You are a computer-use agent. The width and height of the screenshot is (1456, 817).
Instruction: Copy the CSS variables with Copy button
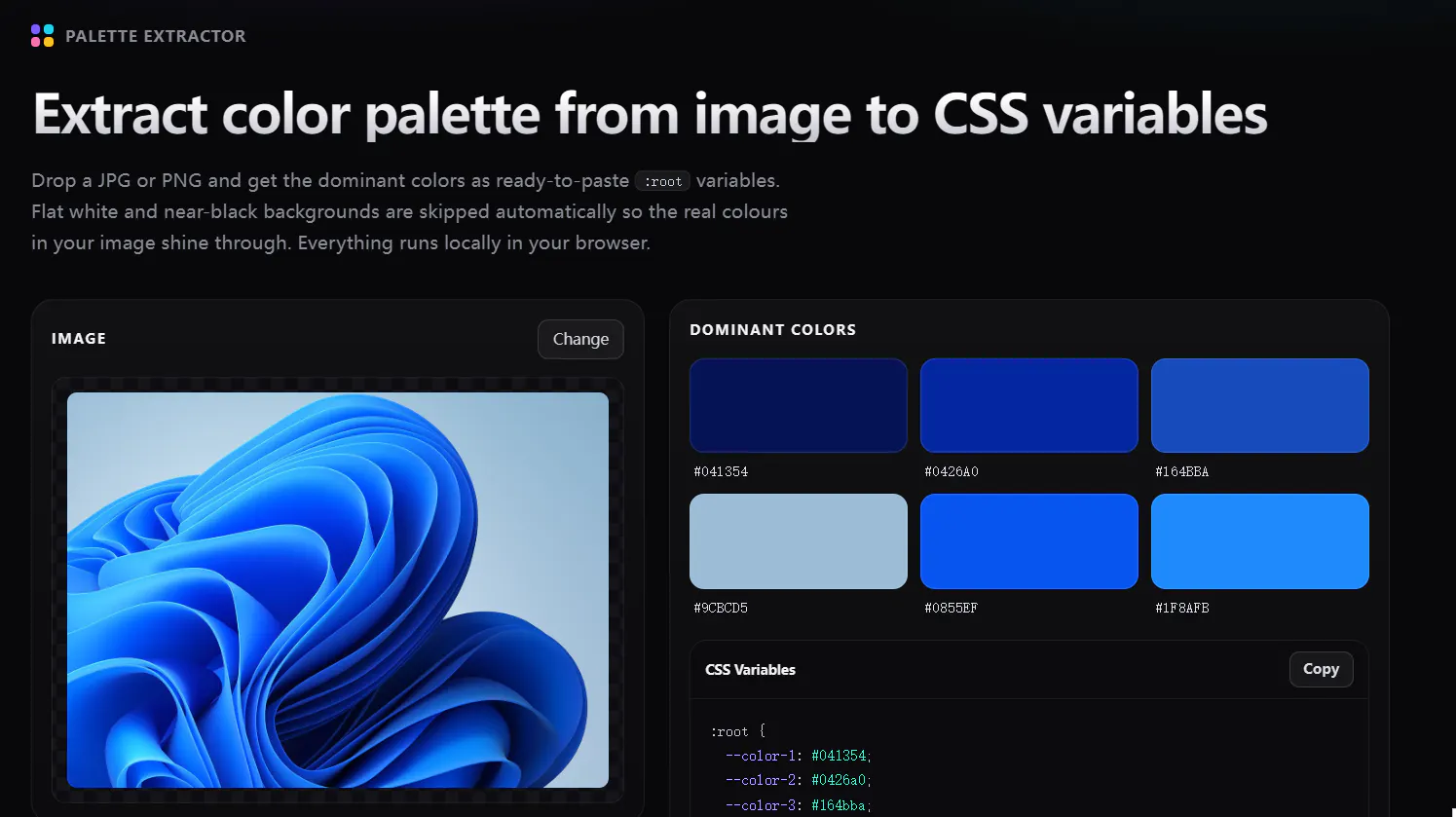pos(1321,669)
